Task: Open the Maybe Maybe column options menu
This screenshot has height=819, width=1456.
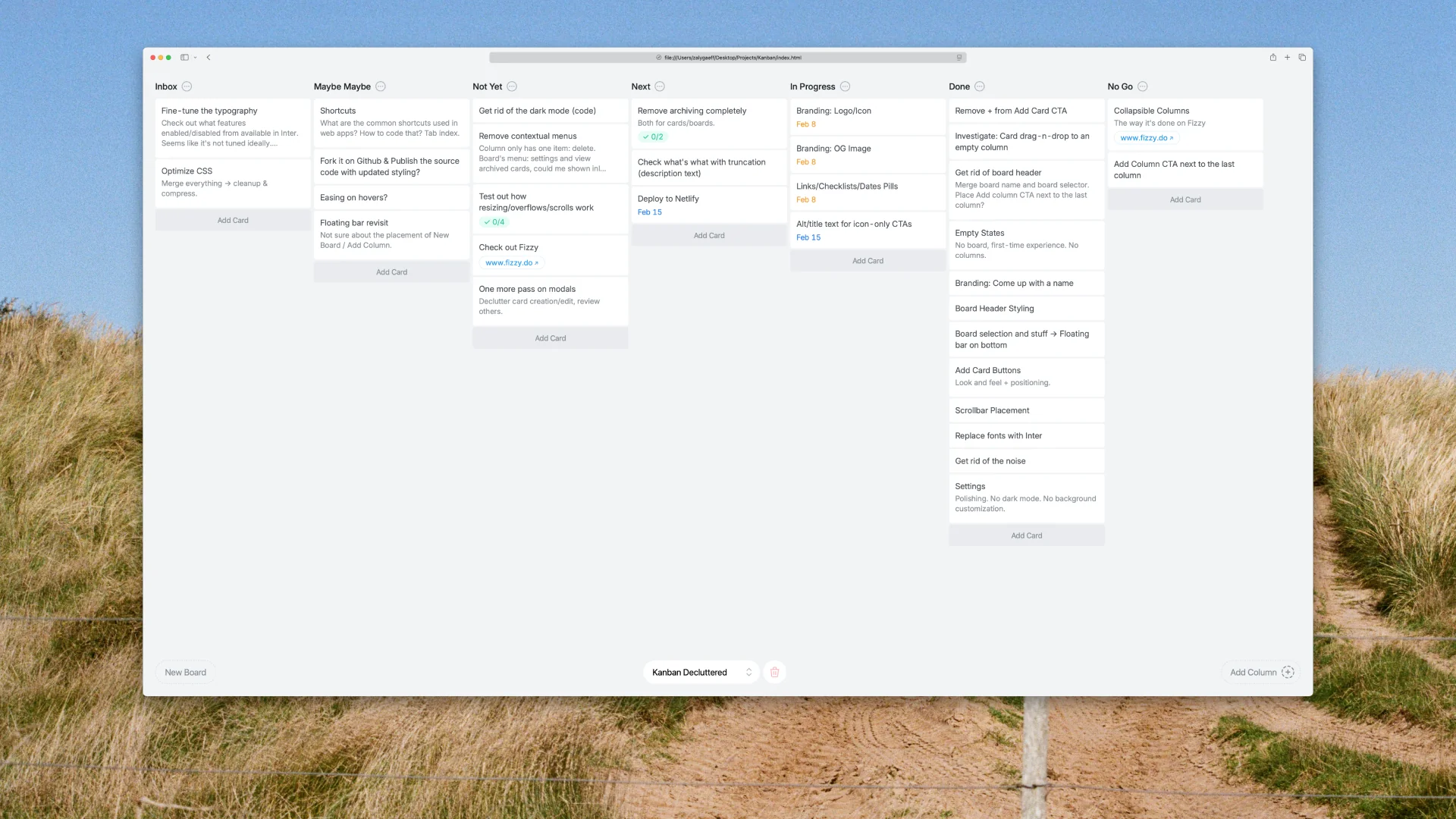Action: (381, 86)
